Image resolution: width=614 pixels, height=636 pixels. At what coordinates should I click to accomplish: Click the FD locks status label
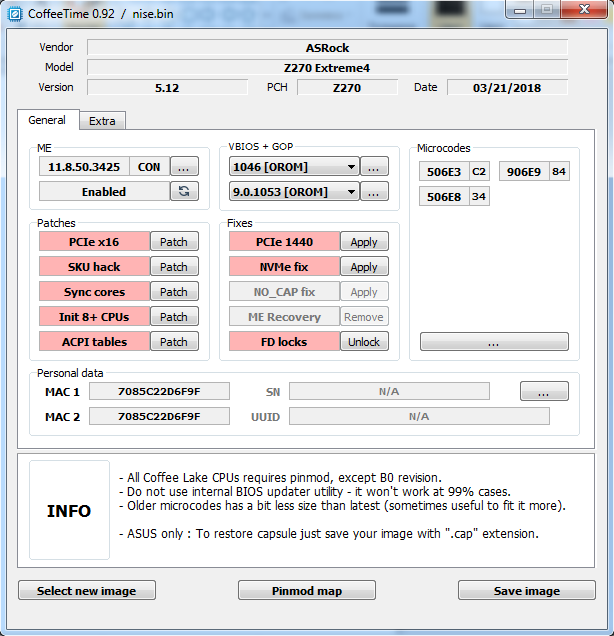[284, 342]
